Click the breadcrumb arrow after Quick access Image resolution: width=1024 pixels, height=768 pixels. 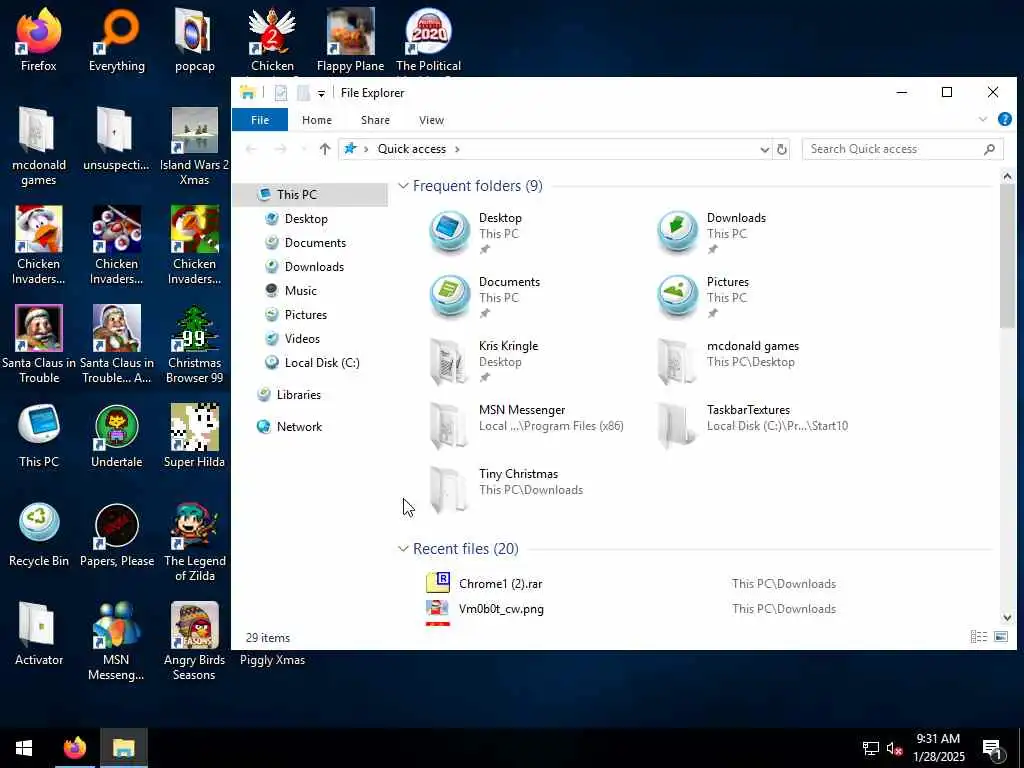click(x=457, y=150)
